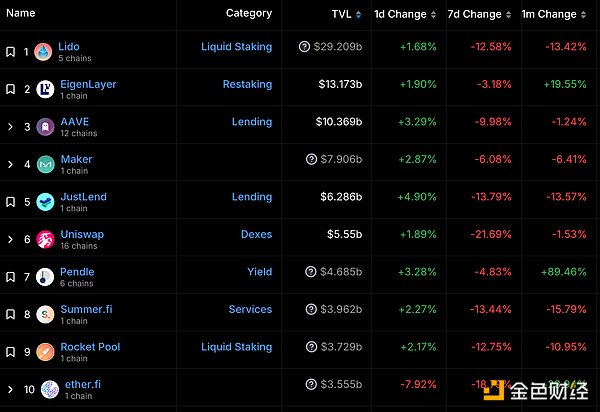Expand the Maker row
This screenshot has height=412, width=600.
(x=10, y=164)
